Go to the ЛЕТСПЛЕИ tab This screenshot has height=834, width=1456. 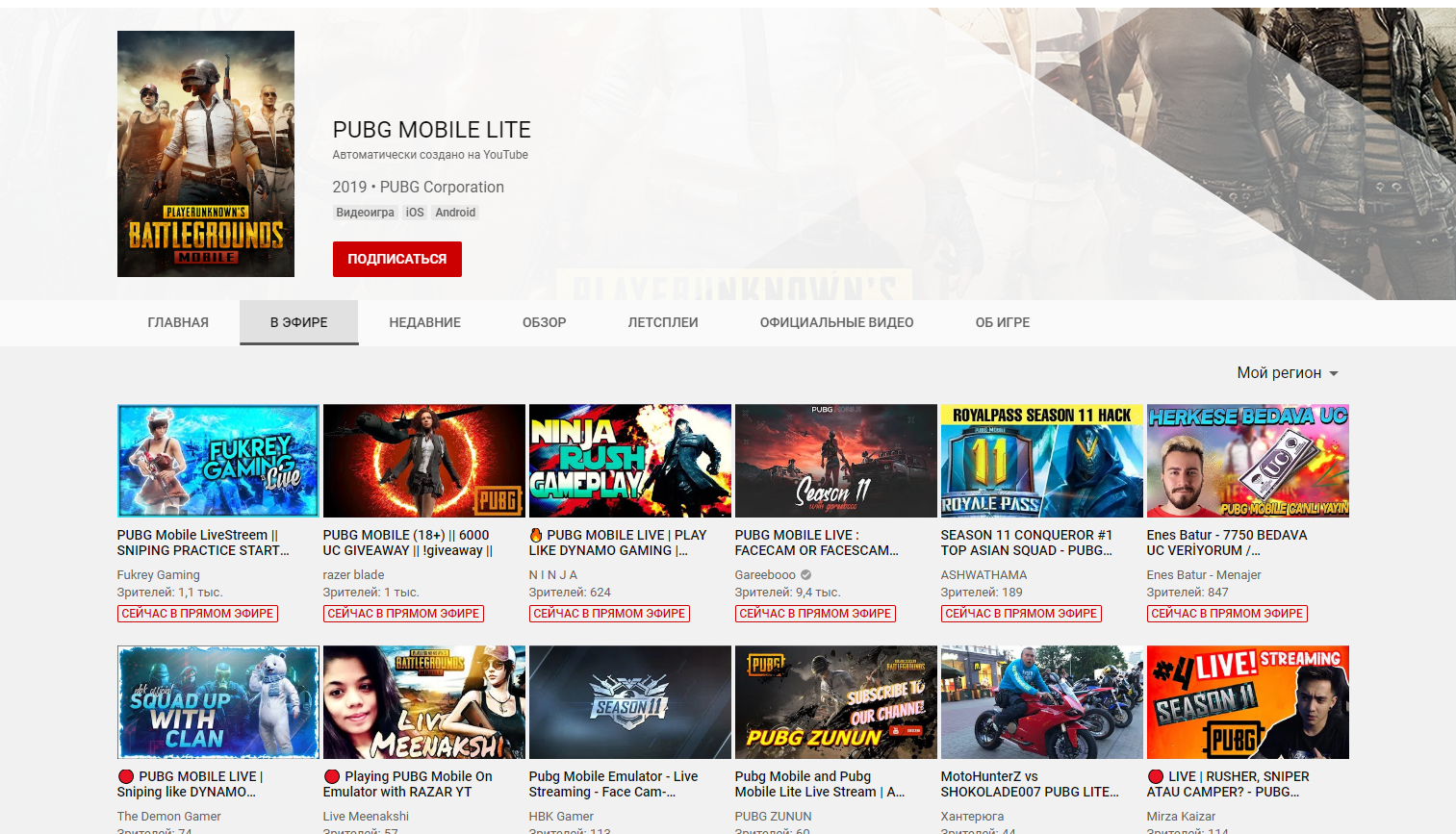pos(663,322)
